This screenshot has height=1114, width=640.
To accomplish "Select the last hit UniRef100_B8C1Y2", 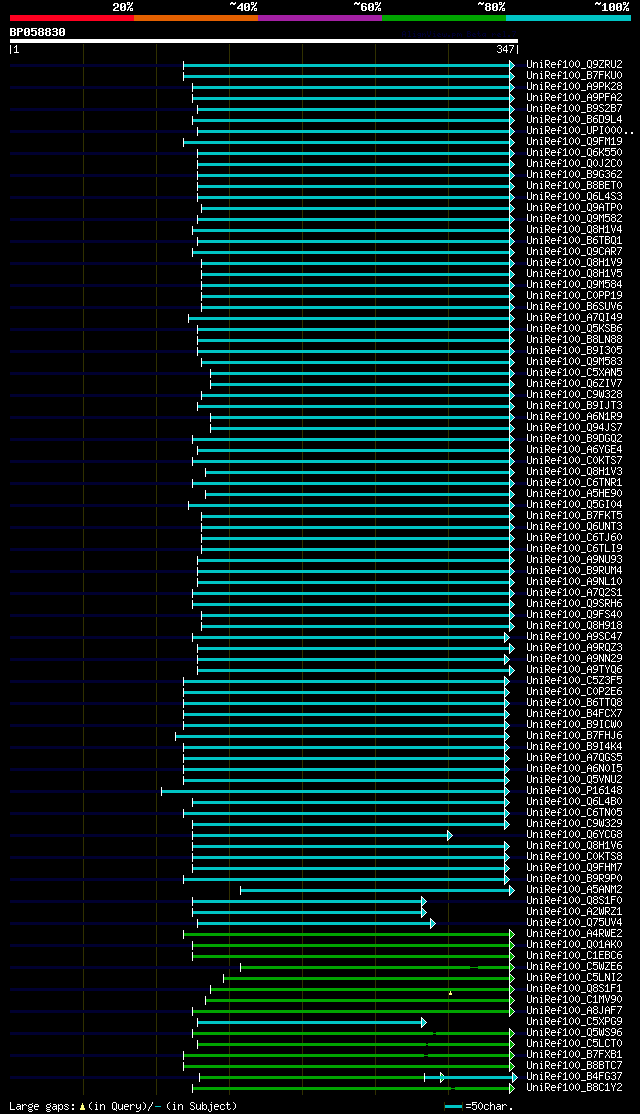I will 574,1088.
